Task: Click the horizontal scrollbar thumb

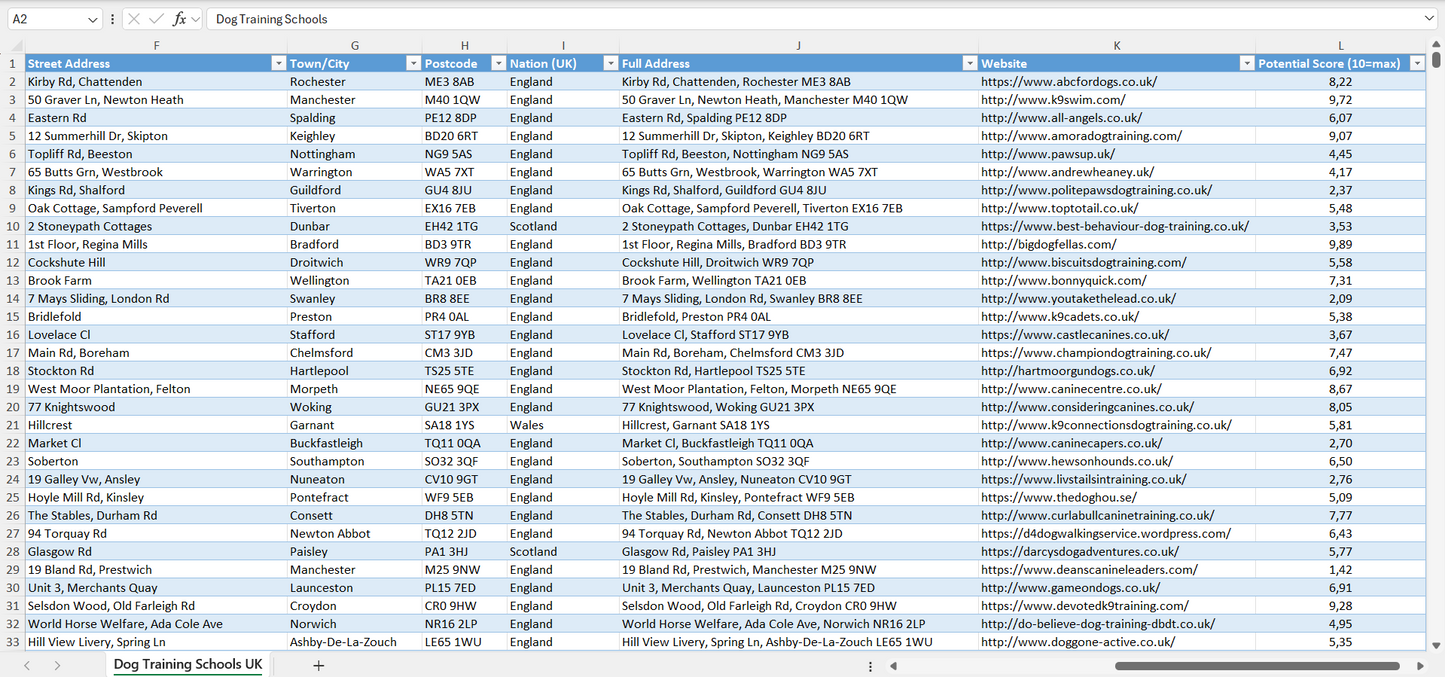Action: coord(1257,666)
